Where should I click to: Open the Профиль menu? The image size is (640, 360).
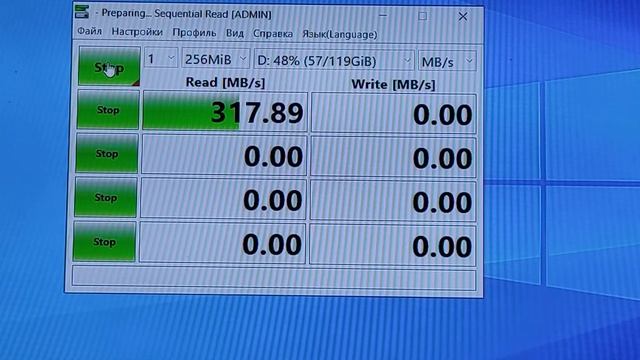(194, 33)
